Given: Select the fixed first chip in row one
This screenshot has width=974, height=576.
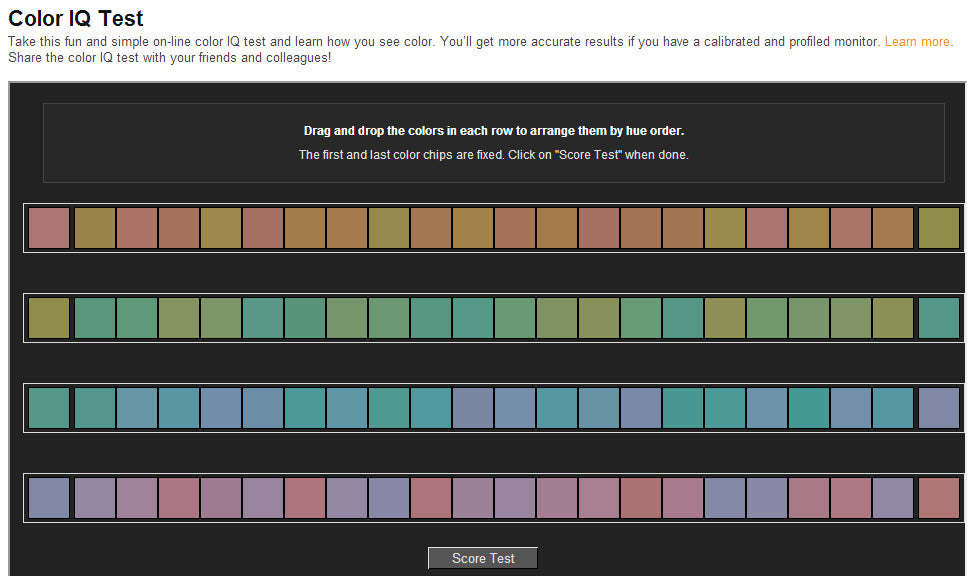Looking at the screenshot, I should [x=48, y=227].
